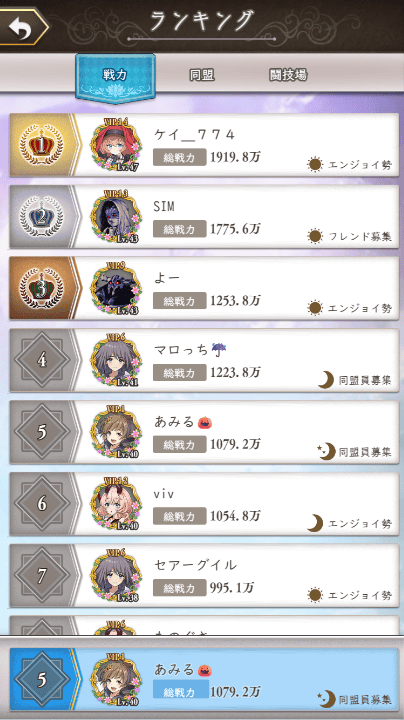Screen dimensions: 404x720
Task: Click the umbrella emoji next to マロっち
Action: [219, 349]
